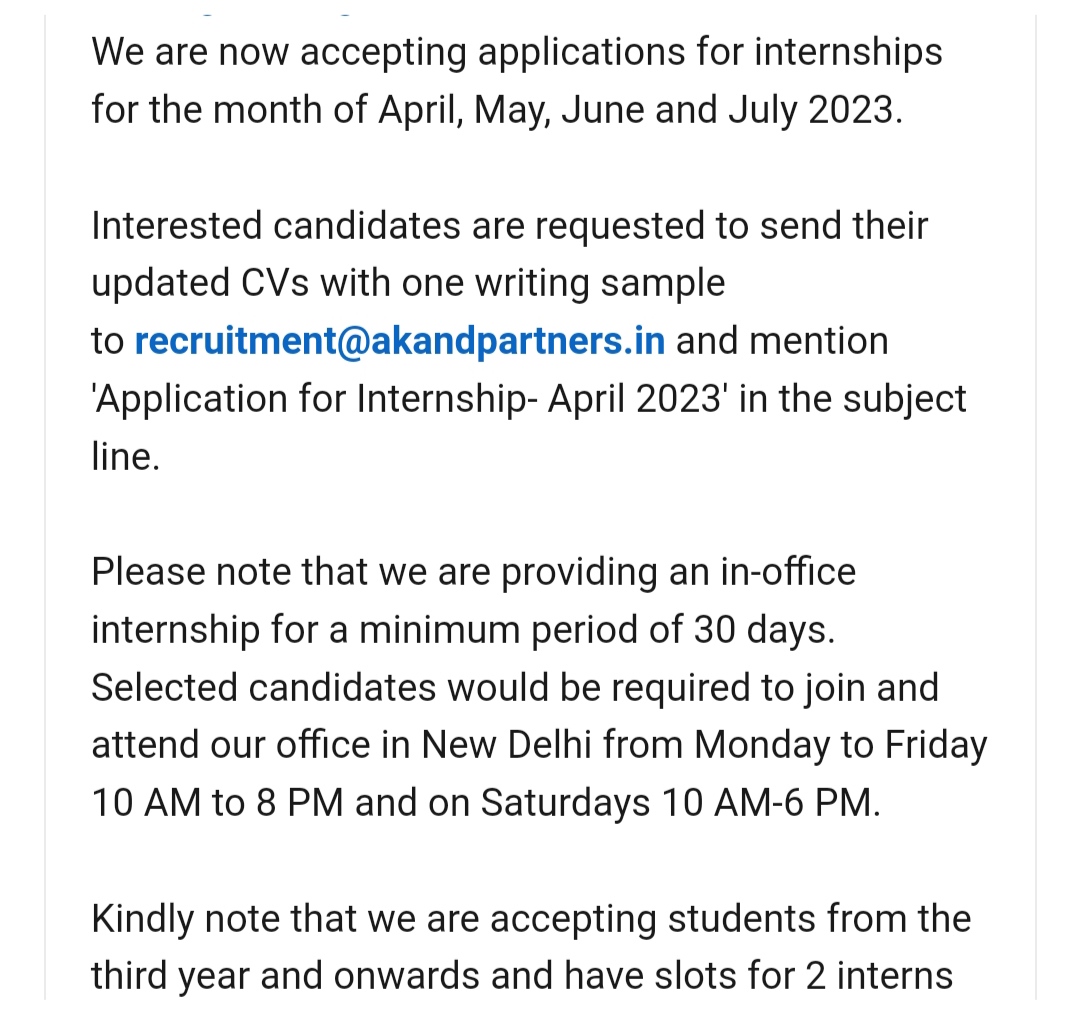
Task: Click the line 'Kindly note that we are accepting students from the'
Action: (x=531, y=919)
